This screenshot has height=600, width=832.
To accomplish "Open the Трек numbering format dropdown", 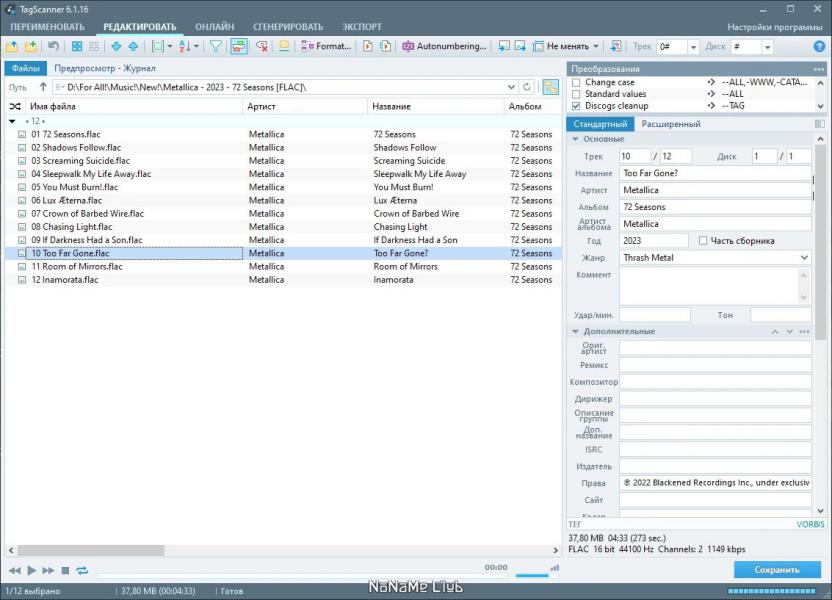I will [693, 47].
